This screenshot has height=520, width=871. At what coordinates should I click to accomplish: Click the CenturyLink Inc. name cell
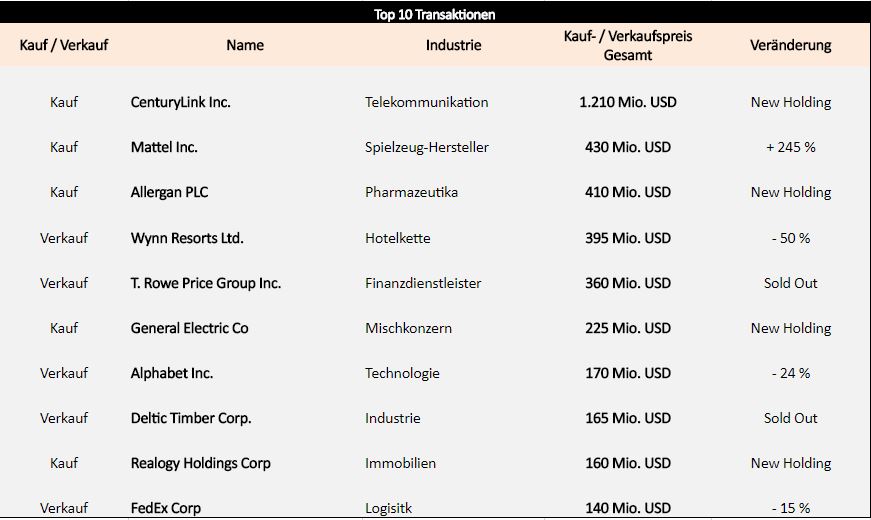point(181,102)
